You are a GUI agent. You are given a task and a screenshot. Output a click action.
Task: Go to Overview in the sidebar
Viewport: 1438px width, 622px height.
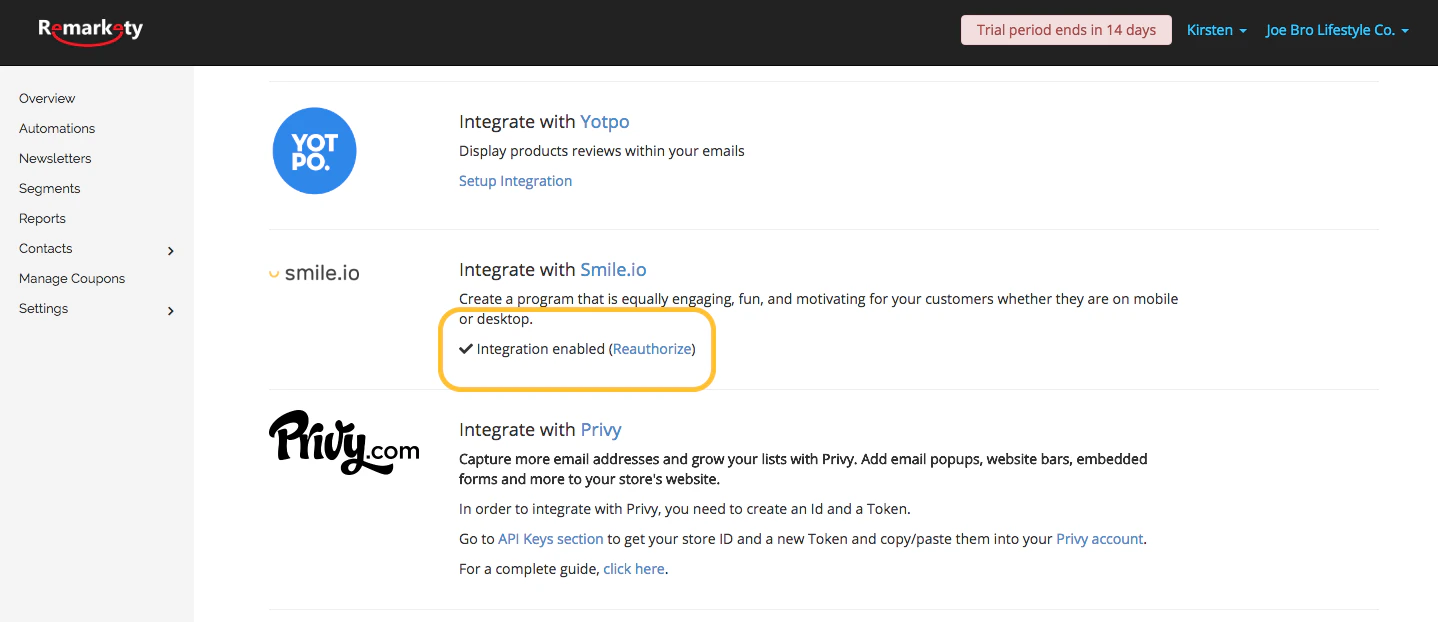[47, 98]
